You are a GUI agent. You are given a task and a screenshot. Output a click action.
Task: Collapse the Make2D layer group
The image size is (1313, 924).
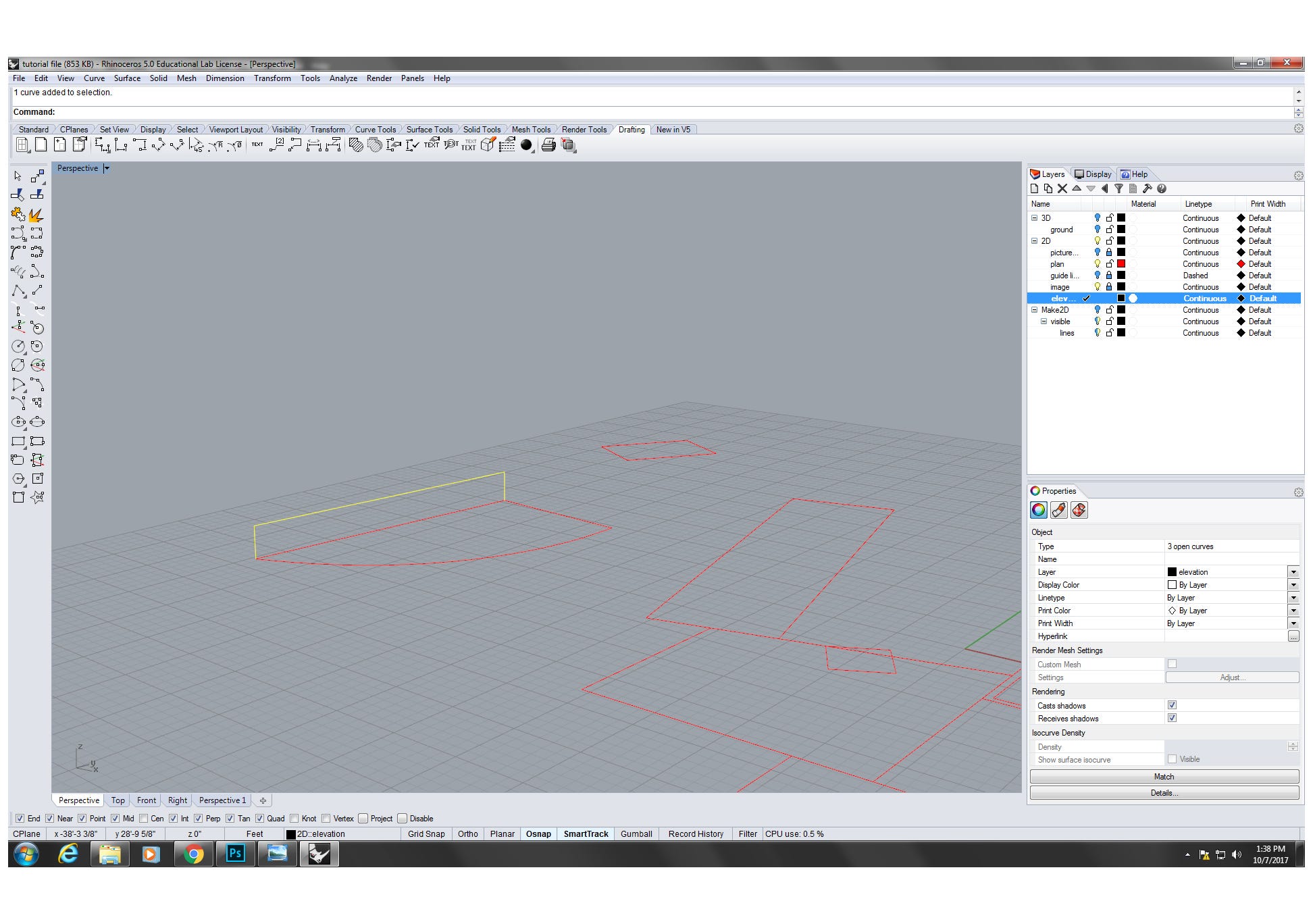(x=1034, y=310)
